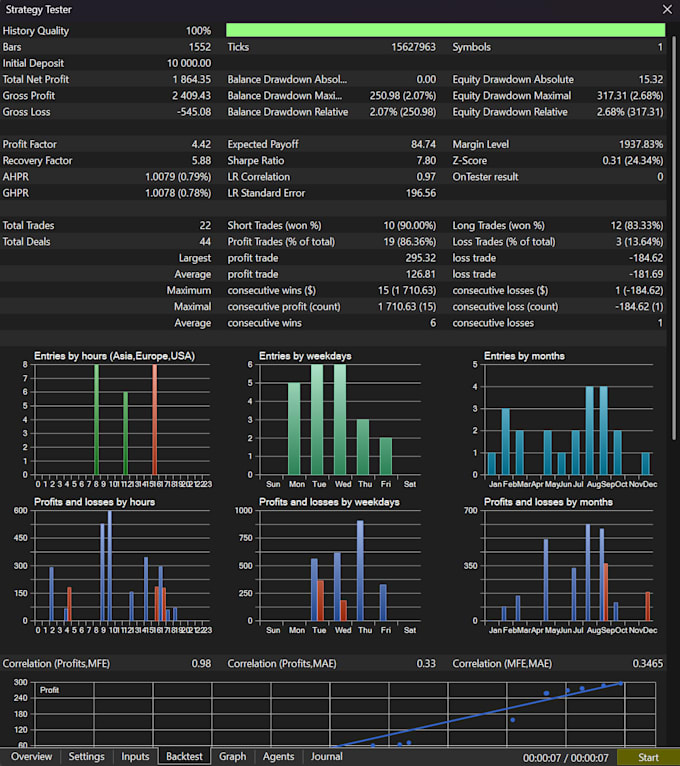Click the Start button
Screen dimensions: 680x766
pyautogui.click(x=648, y=757)
